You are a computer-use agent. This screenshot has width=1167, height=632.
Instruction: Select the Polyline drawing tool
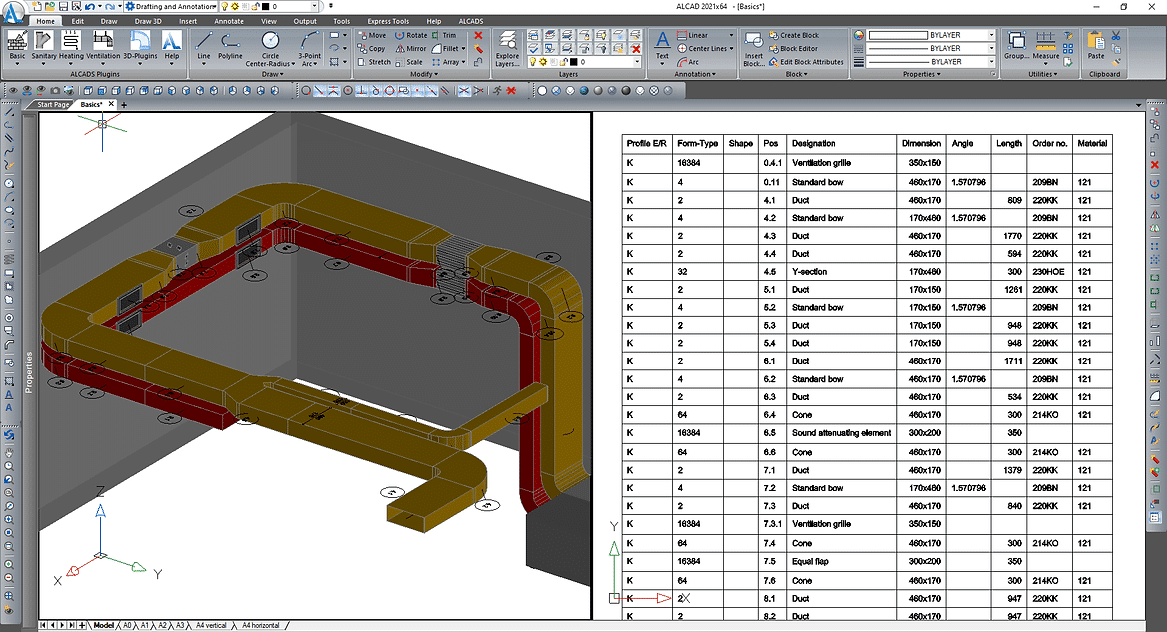[230, 42]
